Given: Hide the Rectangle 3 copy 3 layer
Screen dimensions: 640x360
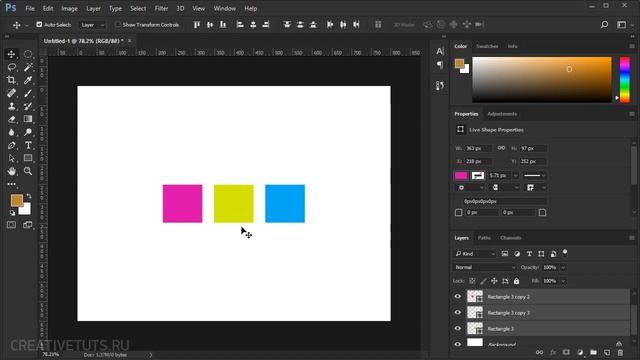Looking at the screenshot, I should 458,313.
